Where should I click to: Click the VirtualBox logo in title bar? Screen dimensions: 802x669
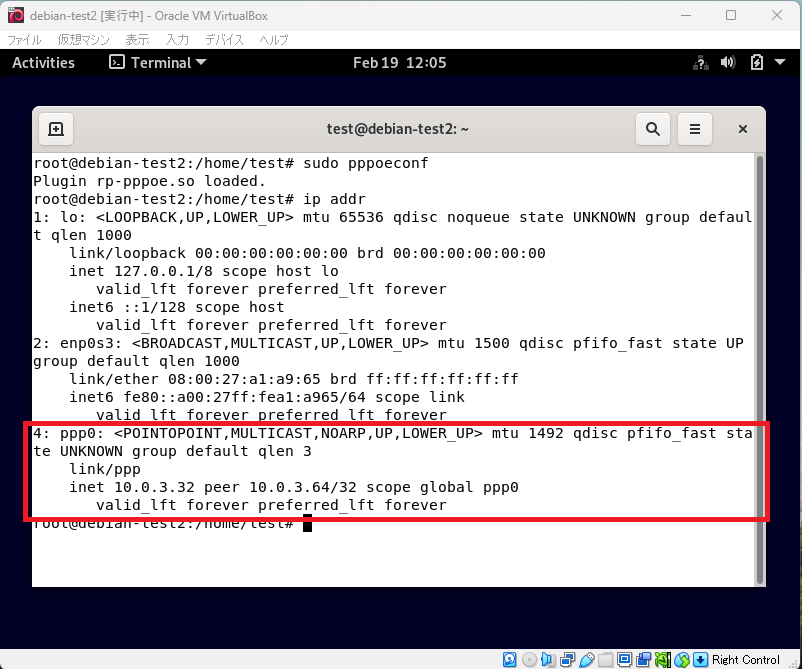(x=16, y=15)
